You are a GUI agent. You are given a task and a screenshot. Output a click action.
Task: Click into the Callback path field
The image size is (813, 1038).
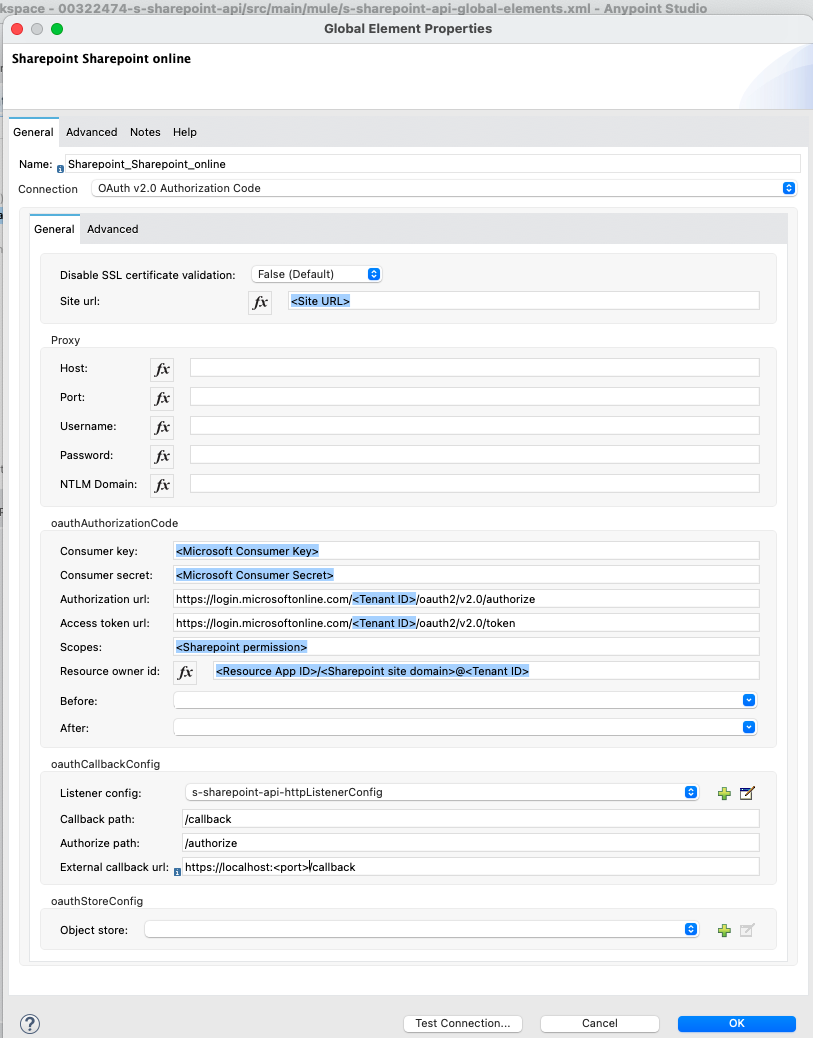coord(470,819)
